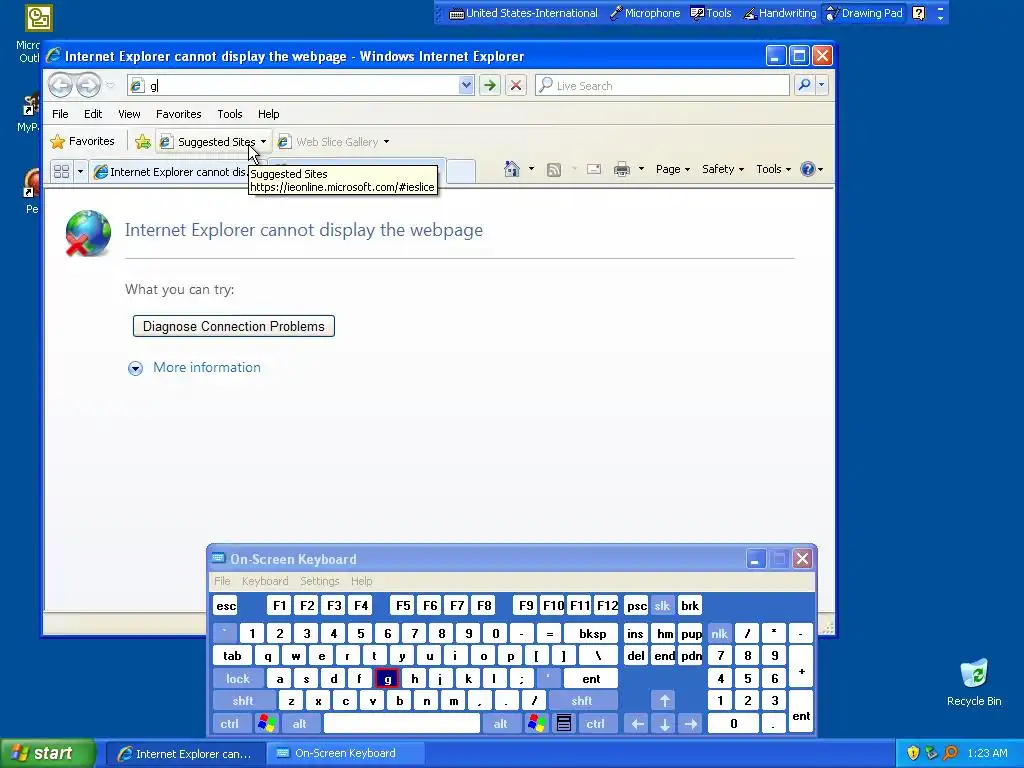Click the space bar on On-Screen Keyboard

(402, 724)
